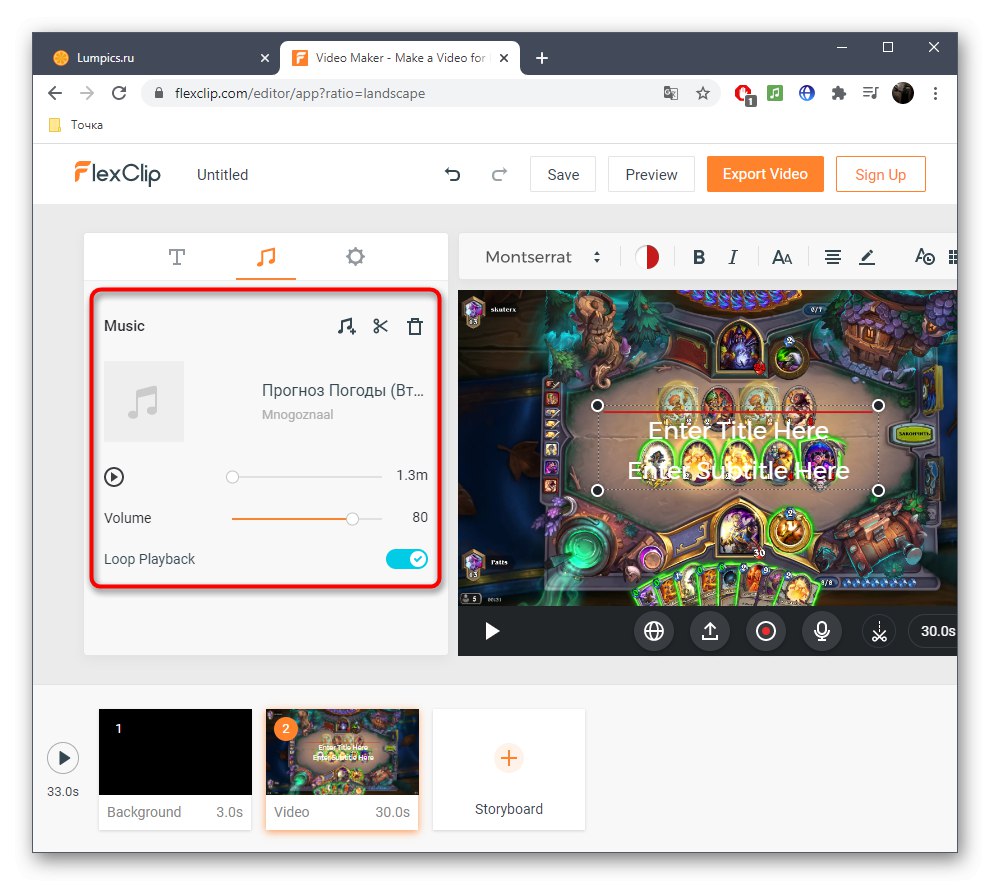Set text alignment
Viewport: 990px width, 885px height.
(x=833, y=257)
